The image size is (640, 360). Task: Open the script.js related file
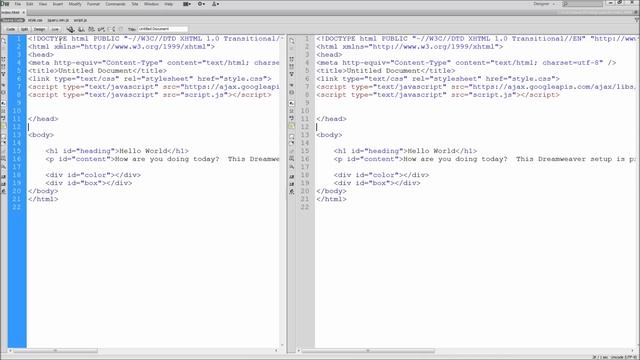(x=80, y=20)
